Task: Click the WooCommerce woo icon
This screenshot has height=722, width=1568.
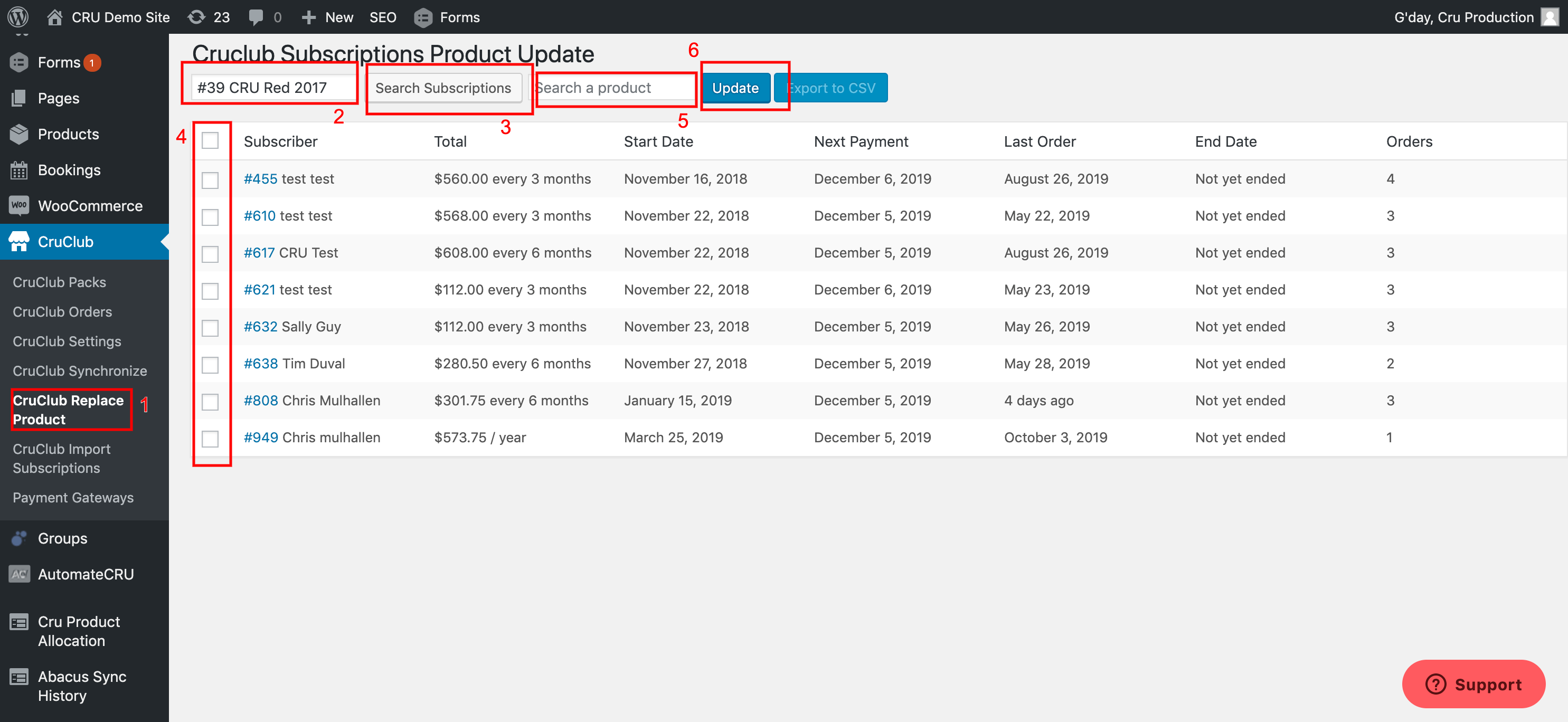Action: coord(19,205)
